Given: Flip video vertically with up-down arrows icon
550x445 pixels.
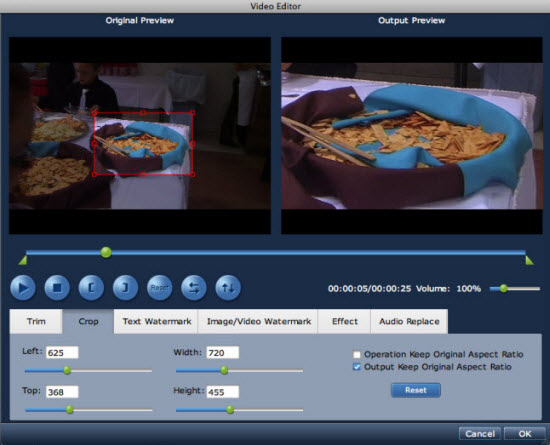Looking at the screenshot, I should click(x=228, y=288).
